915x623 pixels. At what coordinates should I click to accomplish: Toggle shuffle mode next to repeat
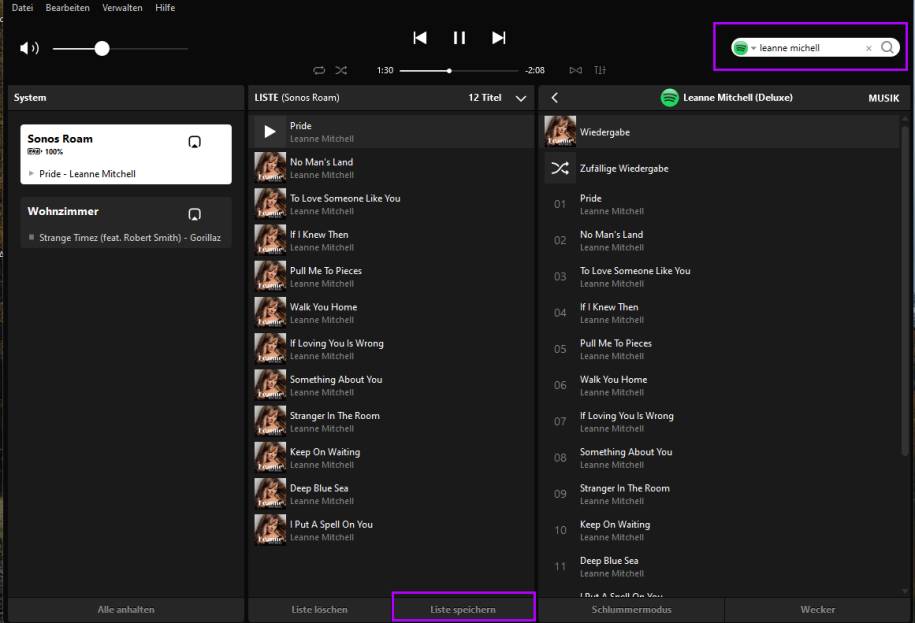341,70
